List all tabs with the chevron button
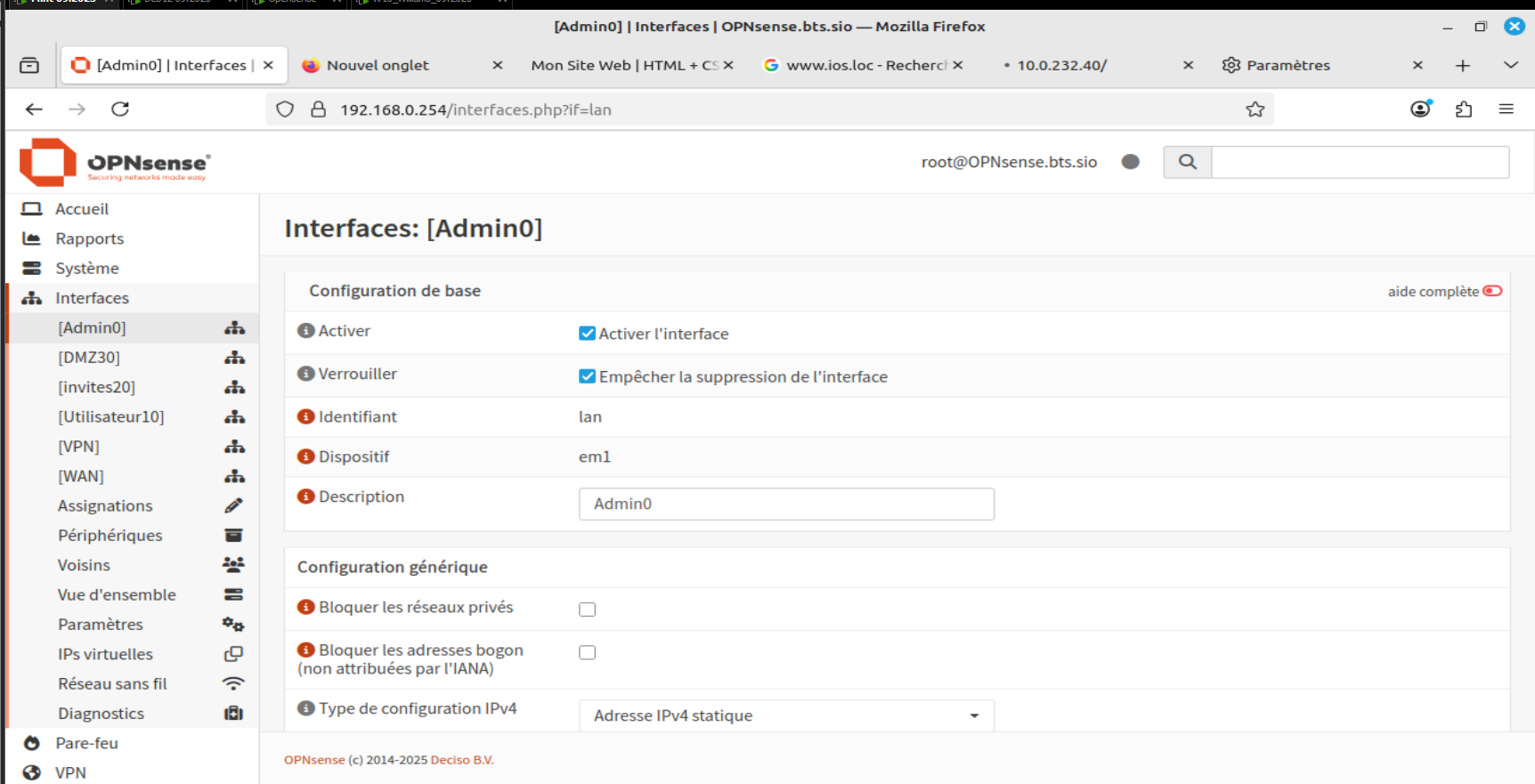The height and width of the screenshot is (784, 1535). point(1511,65)
